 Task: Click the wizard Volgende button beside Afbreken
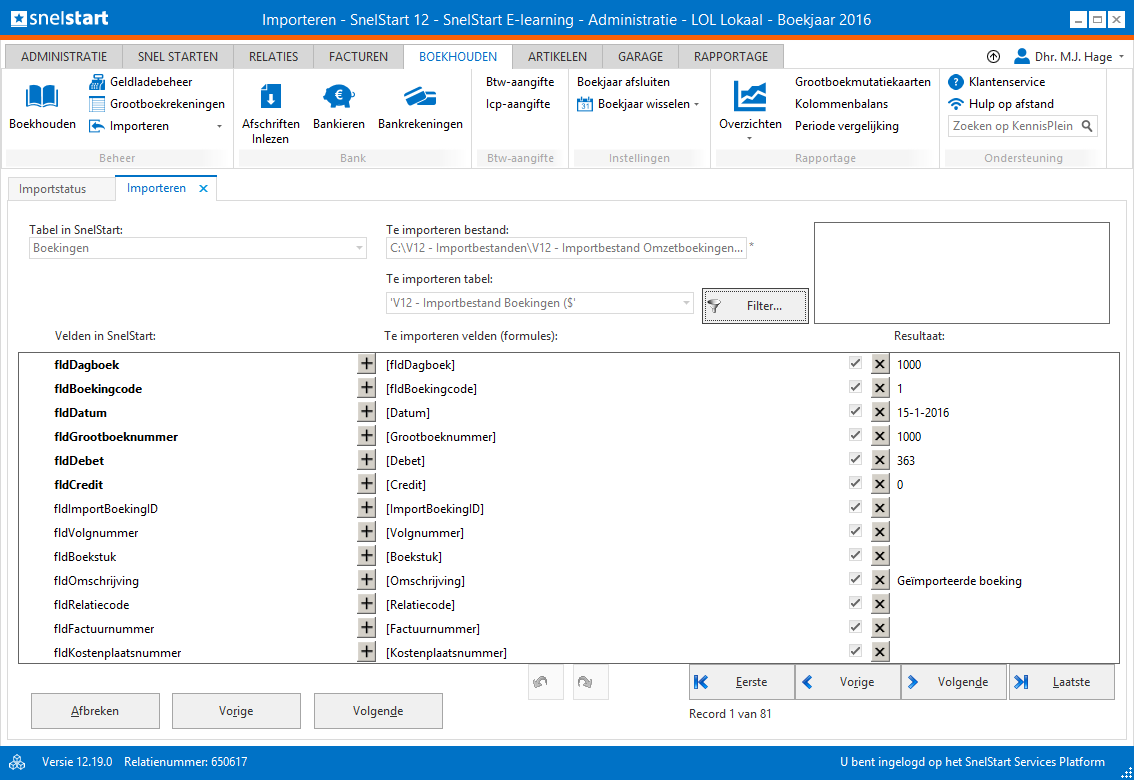click(x=378, y=711)
